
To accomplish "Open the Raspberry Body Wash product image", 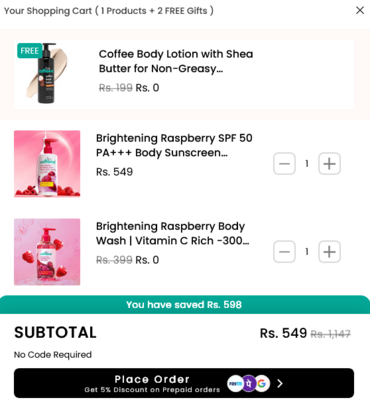I will click(x=47, y=252).
